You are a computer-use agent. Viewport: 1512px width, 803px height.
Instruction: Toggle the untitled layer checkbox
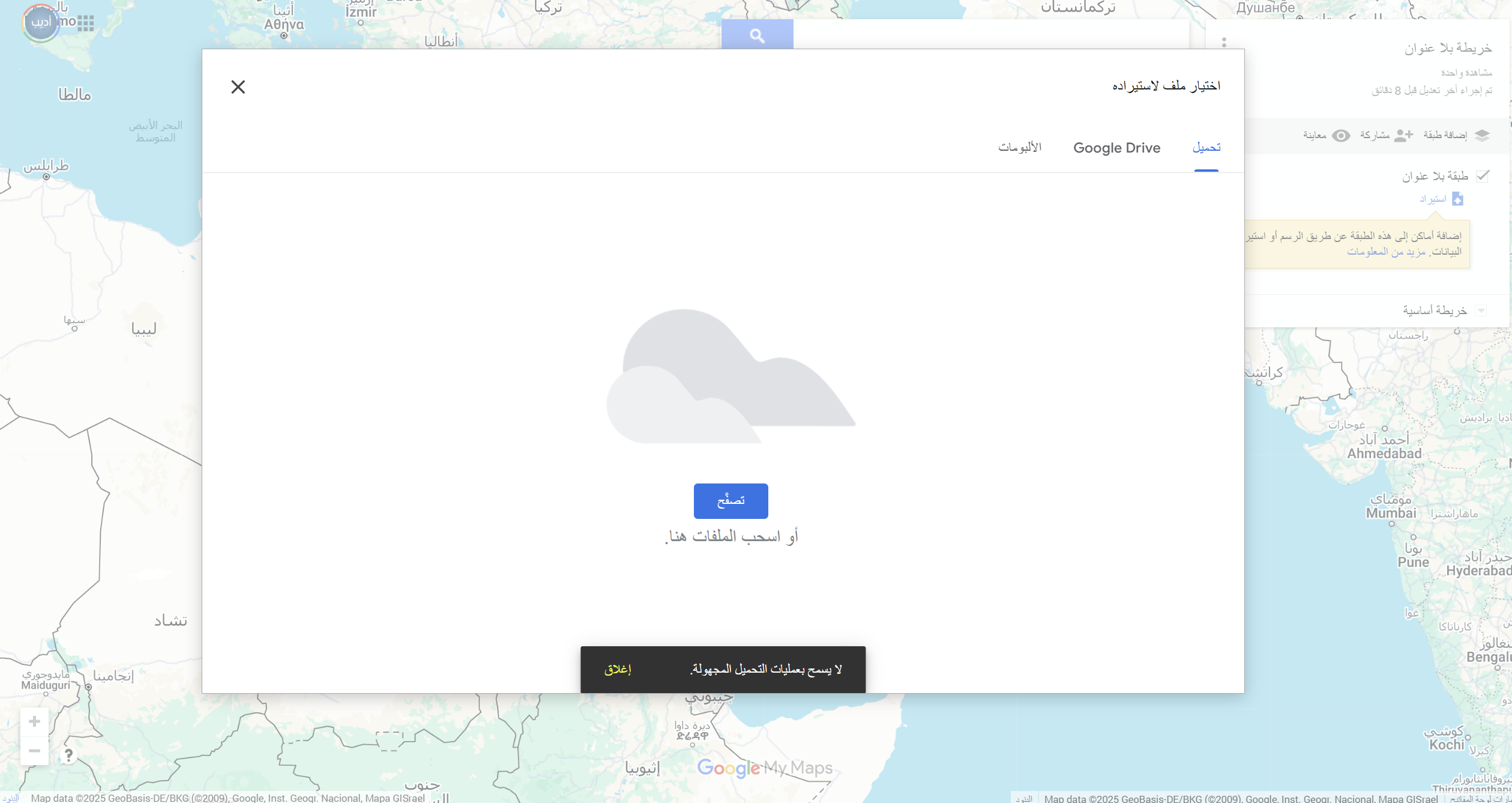coord(1483,175)
